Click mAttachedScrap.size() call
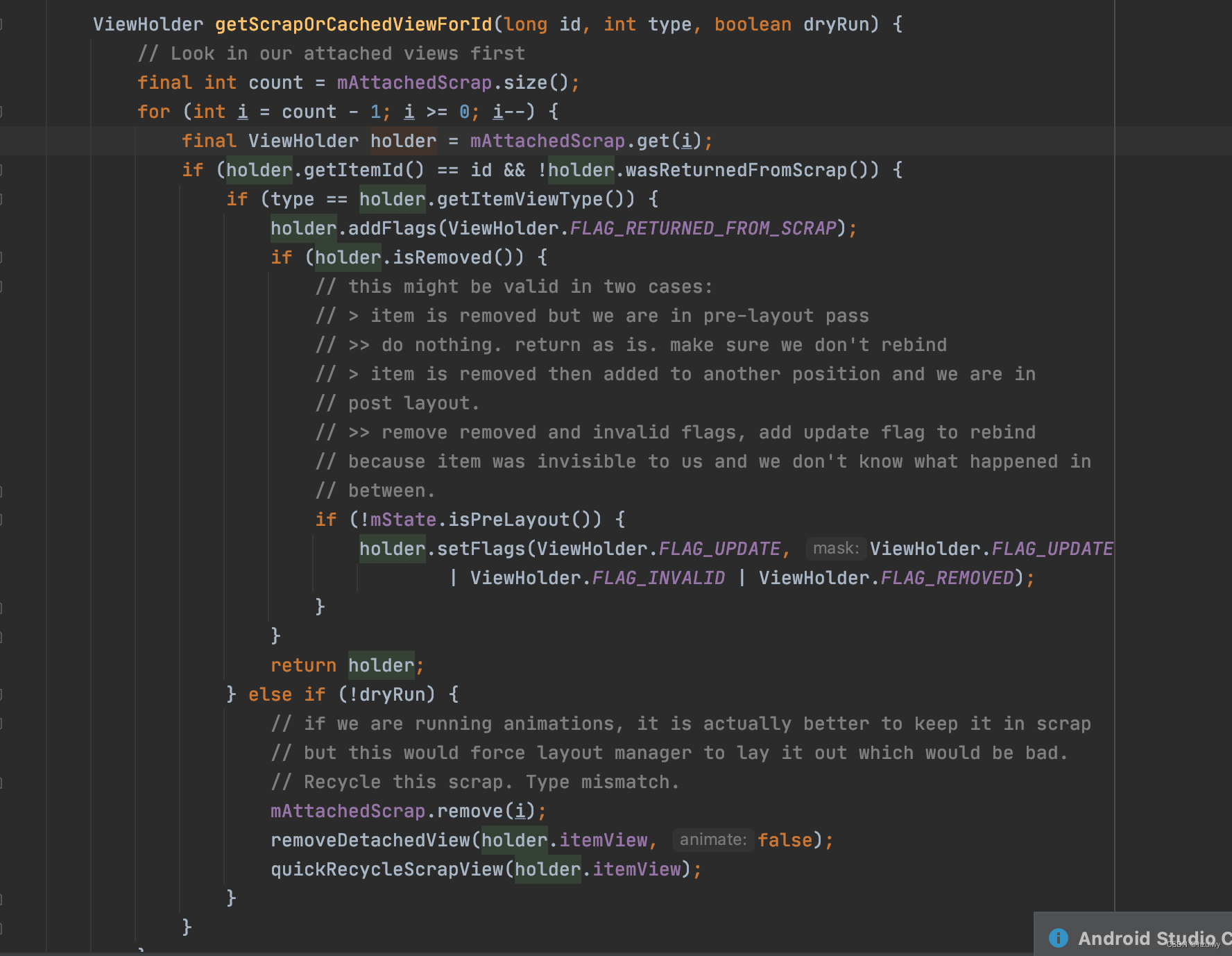Image resolution: width=1232 pixels, height=956 pixels. tap(453, 83)
